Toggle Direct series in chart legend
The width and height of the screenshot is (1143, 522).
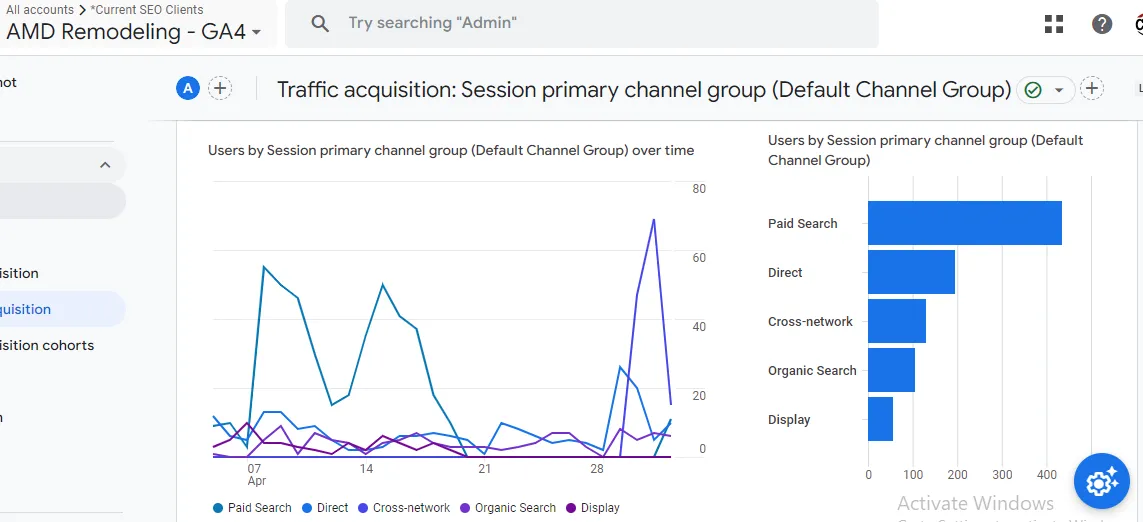(x=324, y=508)
